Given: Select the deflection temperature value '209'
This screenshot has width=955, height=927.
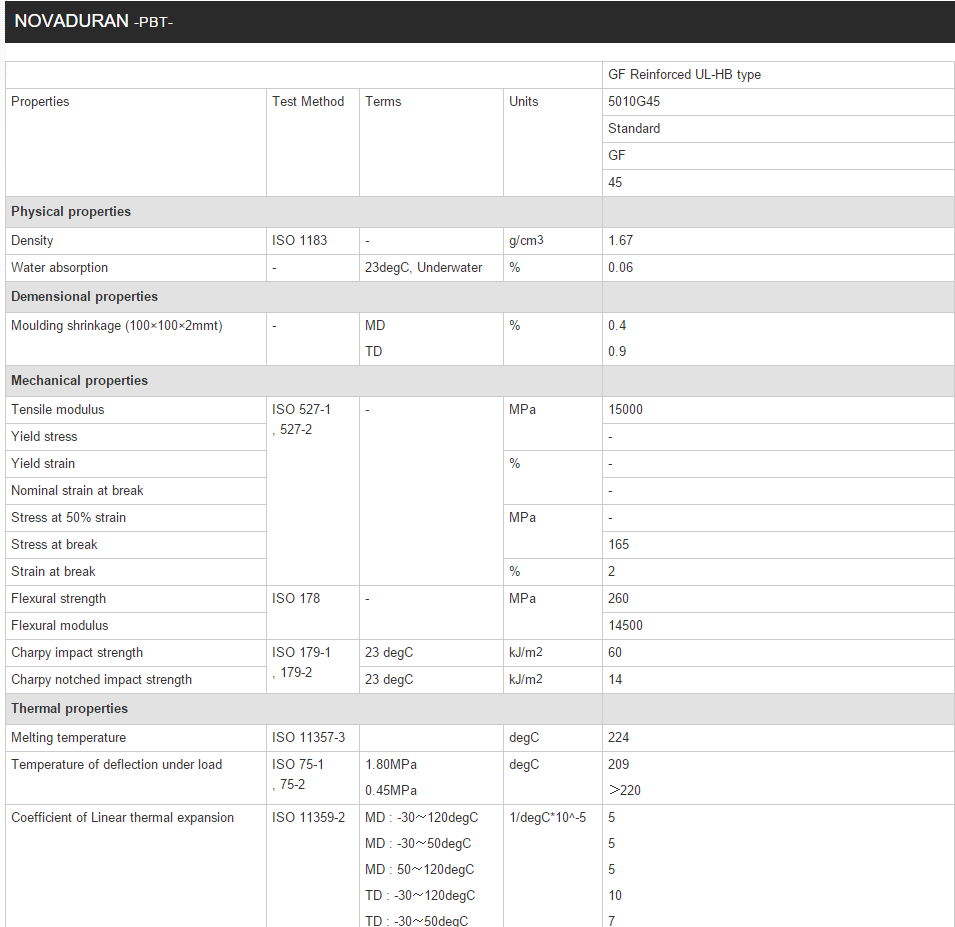Looking at the screenshot, I should click(x=618, y=764).
